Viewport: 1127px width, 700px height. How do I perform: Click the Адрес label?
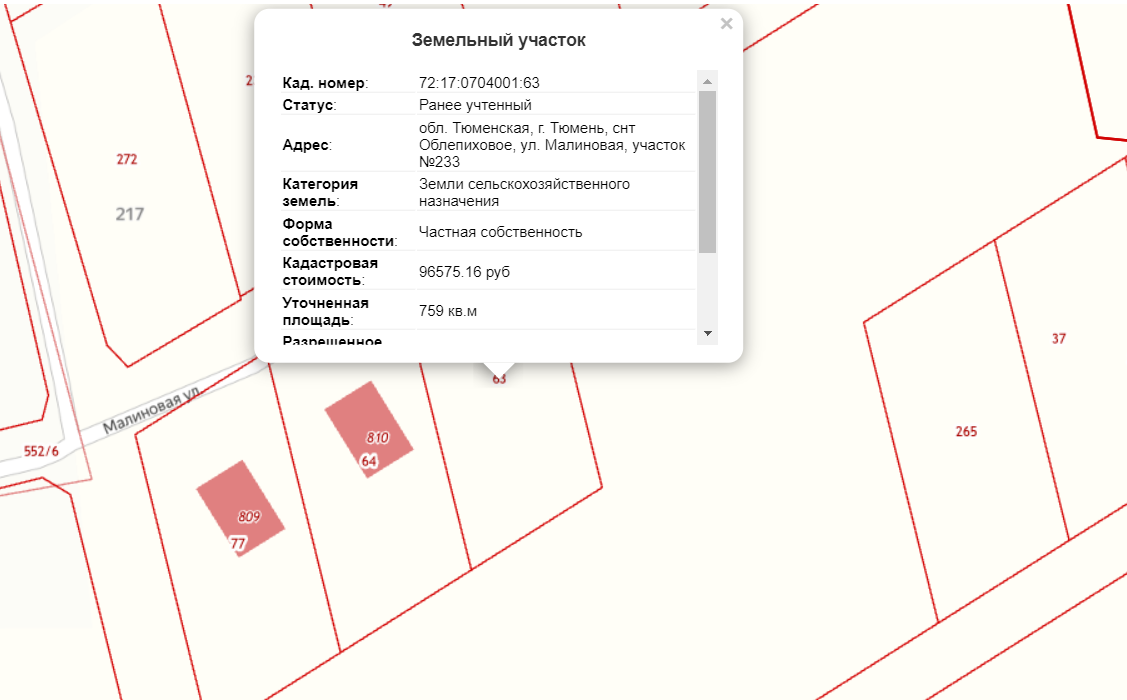pyautogui.click(x=307, y=144)
